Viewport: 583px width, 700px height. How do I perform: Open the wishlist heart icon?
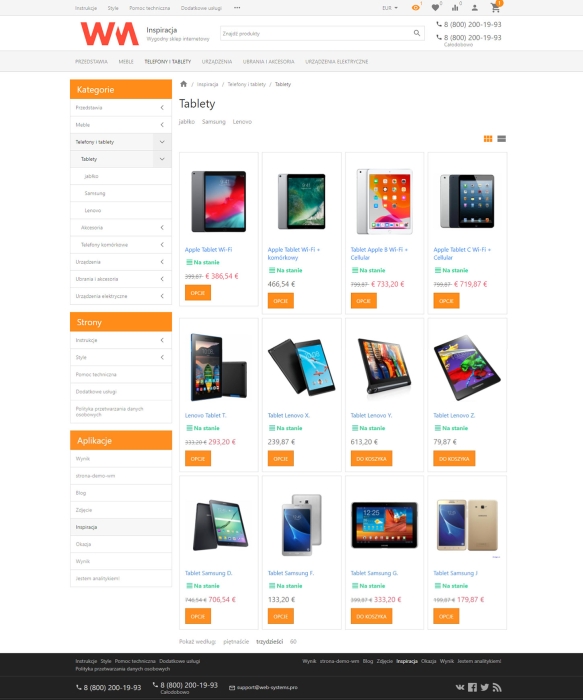coord(435,8)
